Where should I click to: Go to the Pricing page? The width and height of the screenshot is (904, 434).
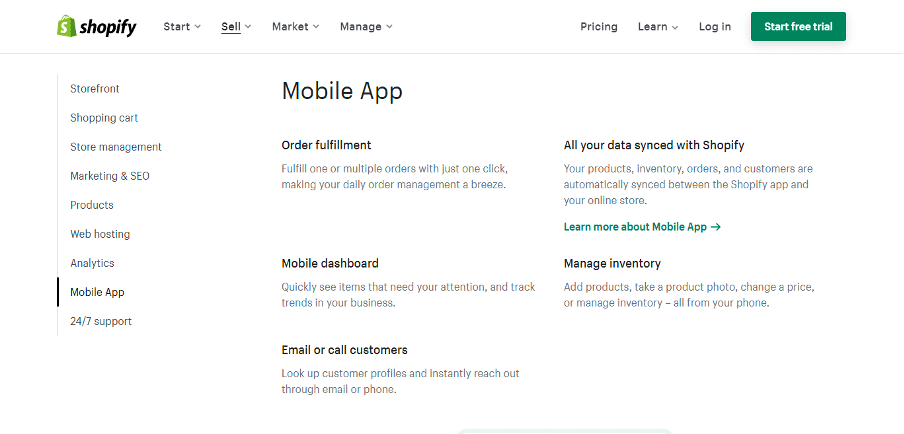coord(598,27)
